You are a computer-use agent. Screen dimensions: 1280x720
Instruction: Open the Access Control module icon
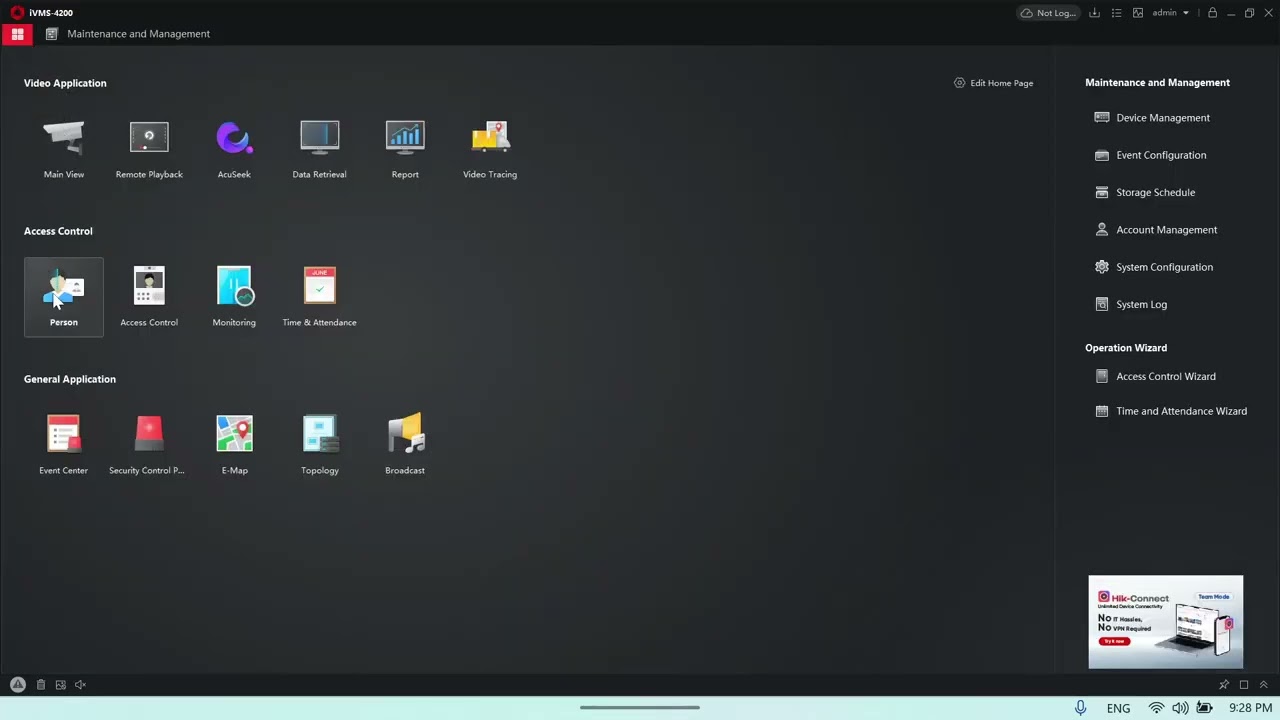[149, 297]
